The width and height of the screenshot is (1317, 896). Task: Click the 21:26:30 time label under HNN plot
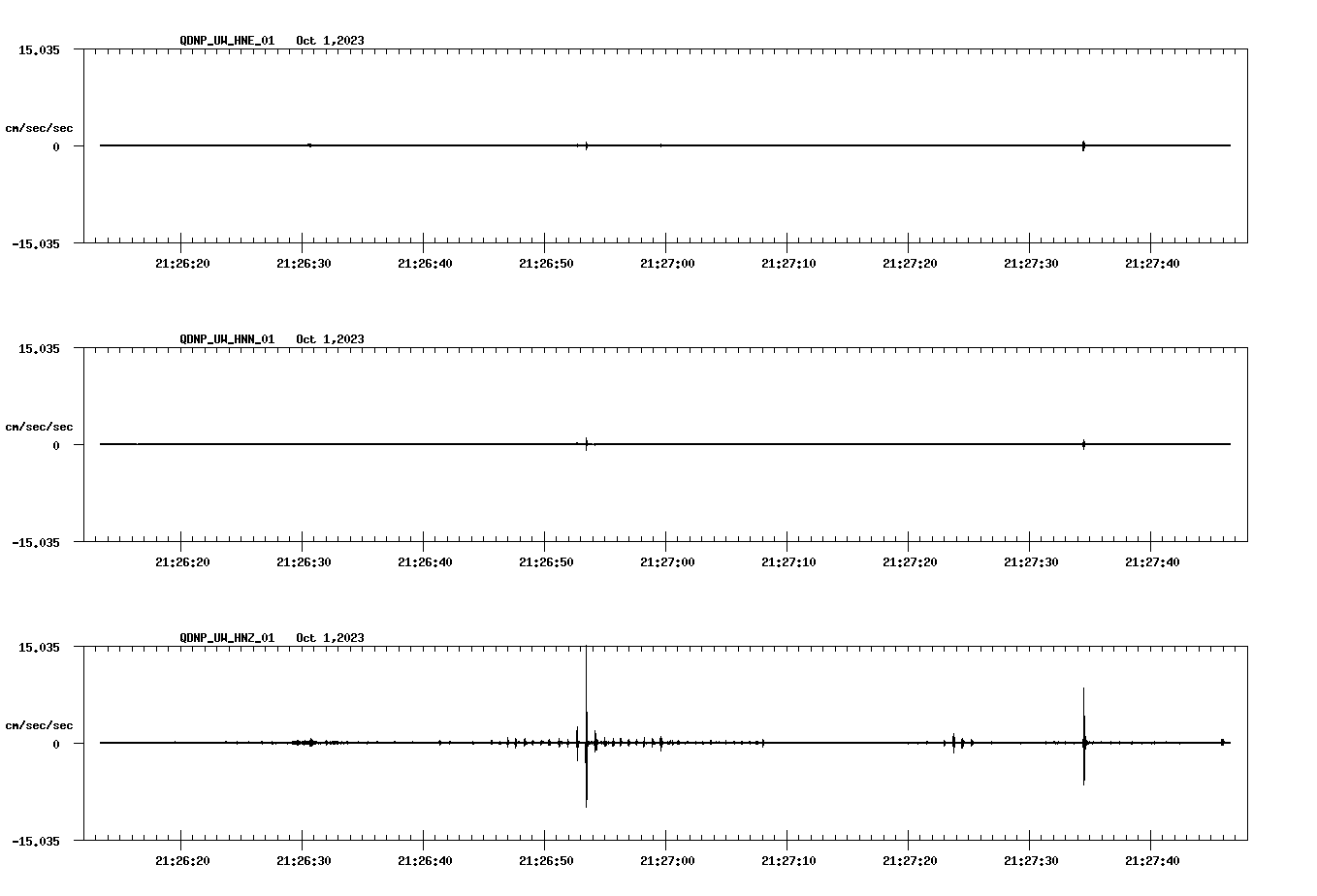pos(304,562)
